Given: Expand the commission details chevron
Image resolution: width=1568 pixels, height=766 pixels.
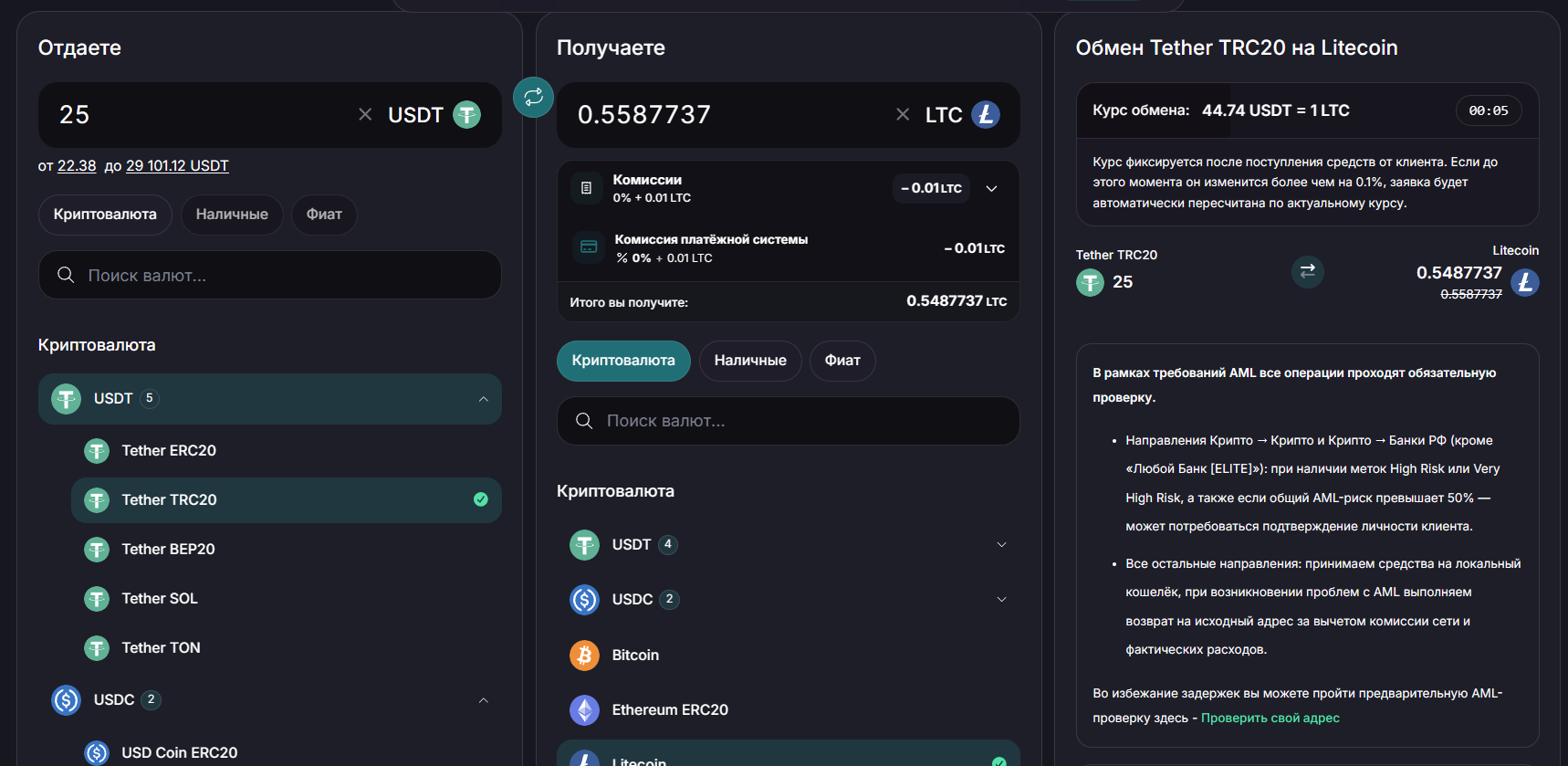Looking at the screenshot, I should [x=992, y=188].
